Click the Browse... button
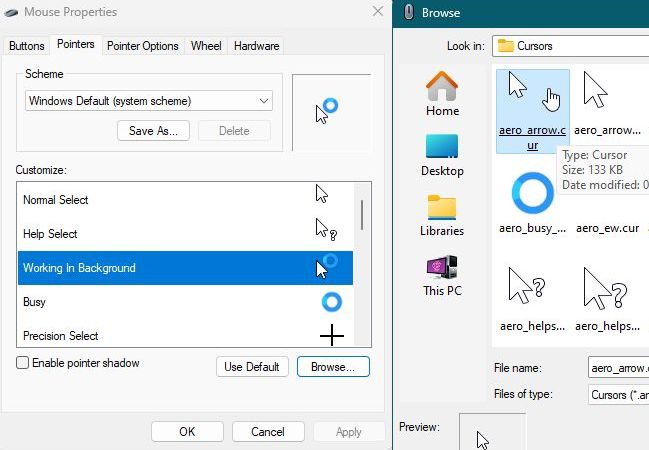The width and height of the screenshot is (649, 450). click(x=333, y=367)
